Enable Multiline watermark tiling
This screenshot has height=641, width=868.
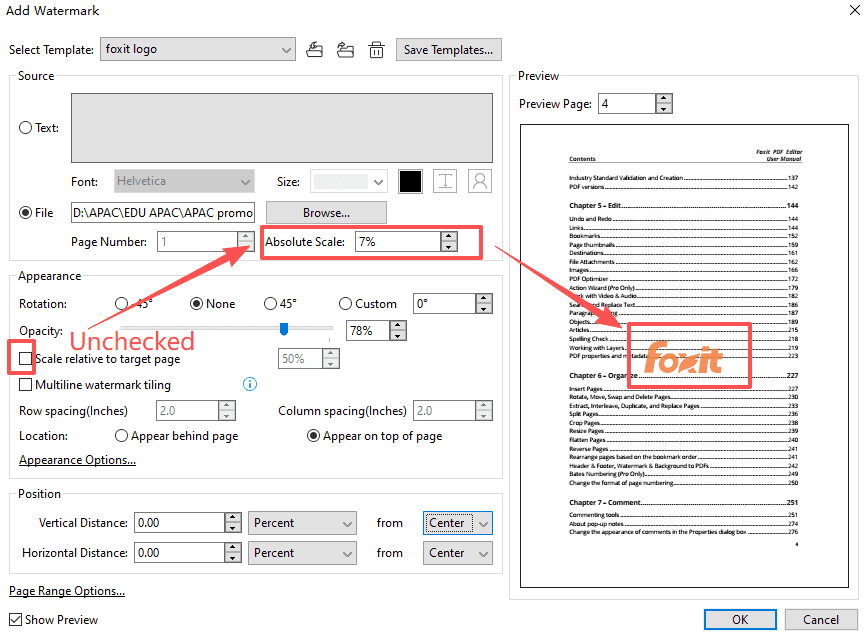point(25,384)
